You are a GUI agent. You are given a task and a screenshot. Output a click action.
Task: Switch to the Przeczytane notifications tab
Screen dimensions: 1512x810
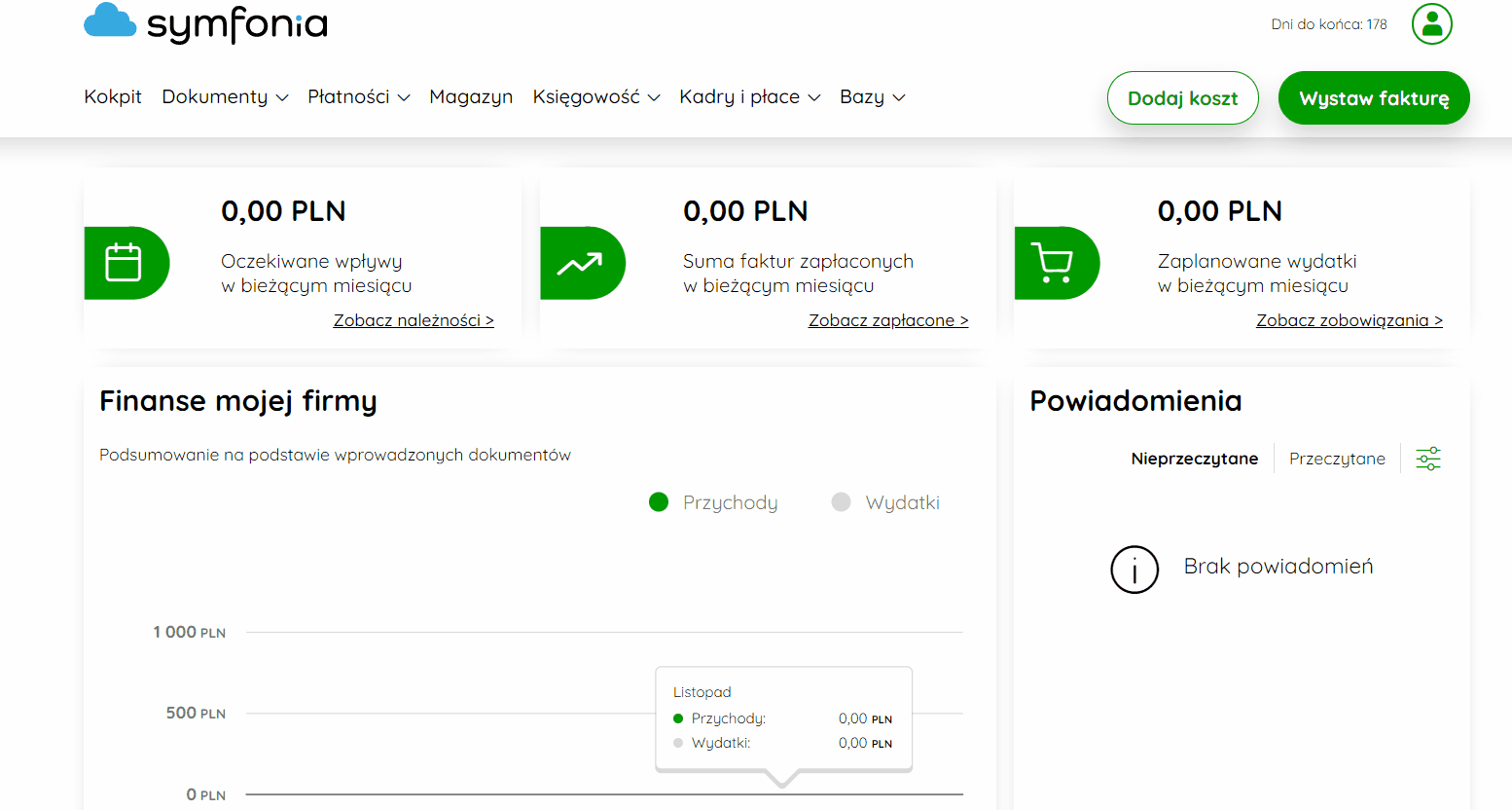pos(1337,459)
